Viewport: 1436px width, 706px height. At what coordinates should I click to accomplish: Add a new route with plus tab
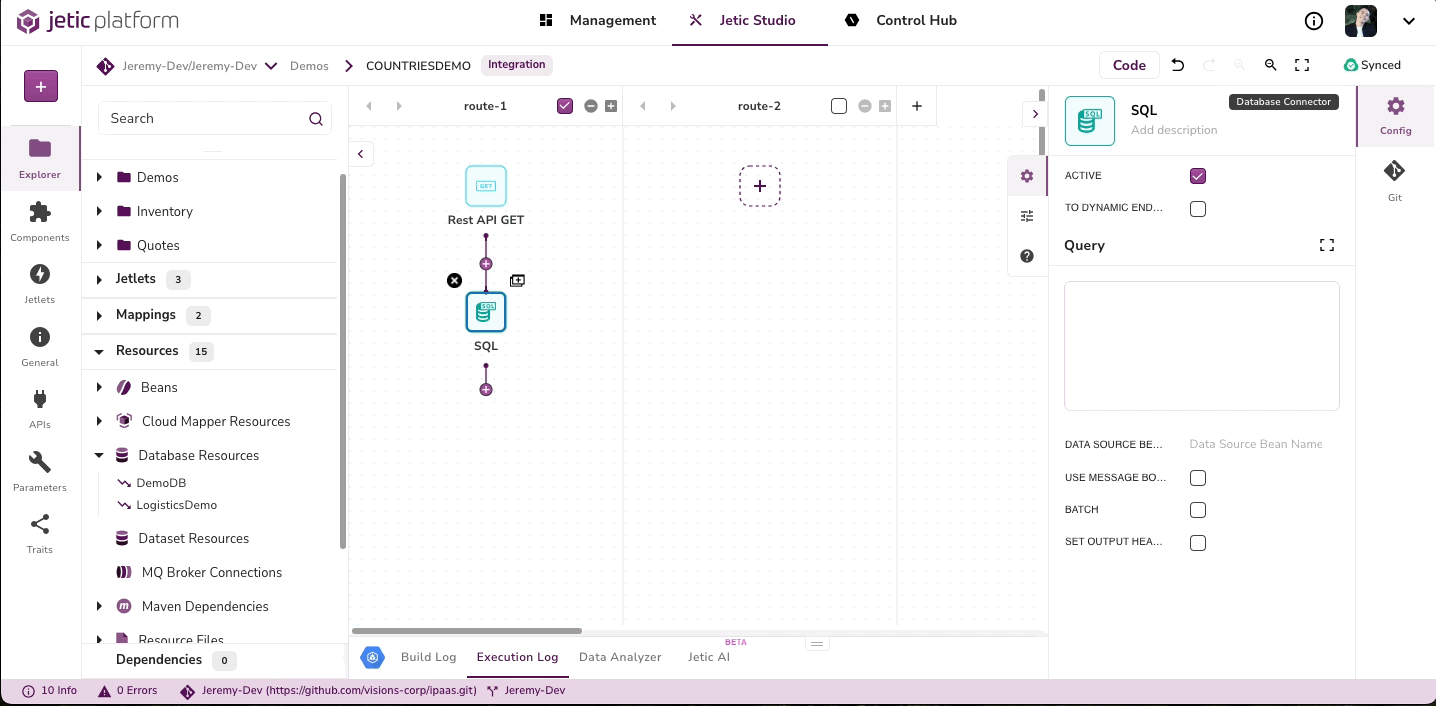917,106
